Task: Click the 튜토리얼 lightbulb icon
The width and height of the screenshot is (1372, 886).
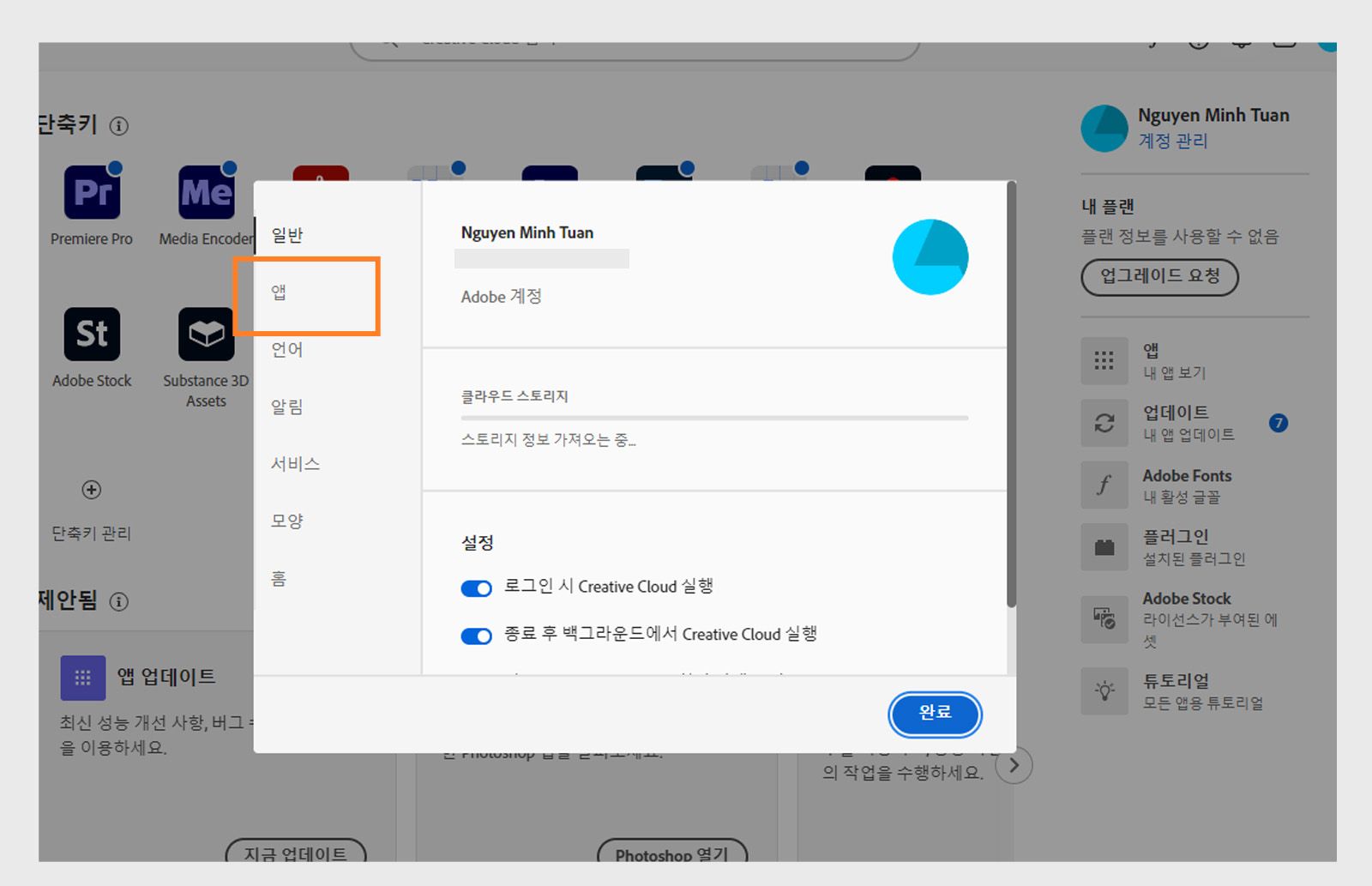Action: coord(1104,691)
